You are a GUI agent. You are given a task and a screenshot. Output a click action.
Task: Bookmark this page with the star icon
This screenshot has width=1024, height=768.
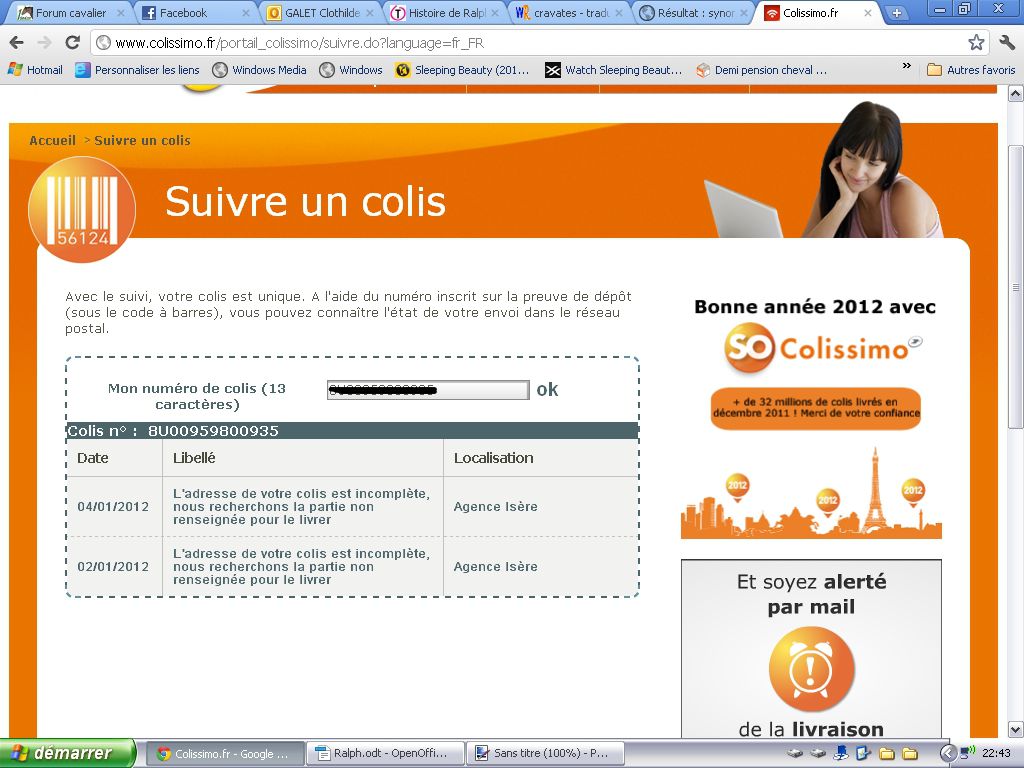pyautogui.click(x=976, y=43)
